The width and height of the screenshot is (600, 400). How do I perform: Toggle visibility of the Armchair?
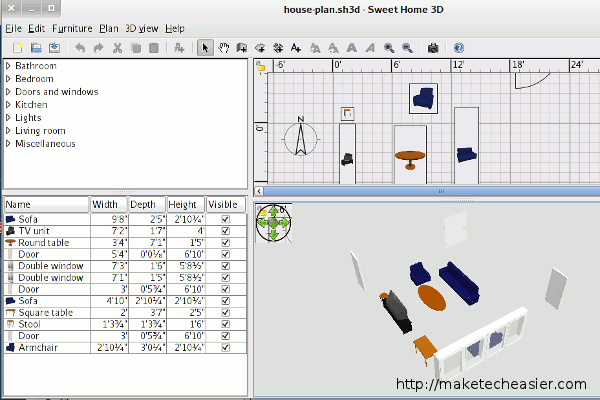(x=225, y=348)
